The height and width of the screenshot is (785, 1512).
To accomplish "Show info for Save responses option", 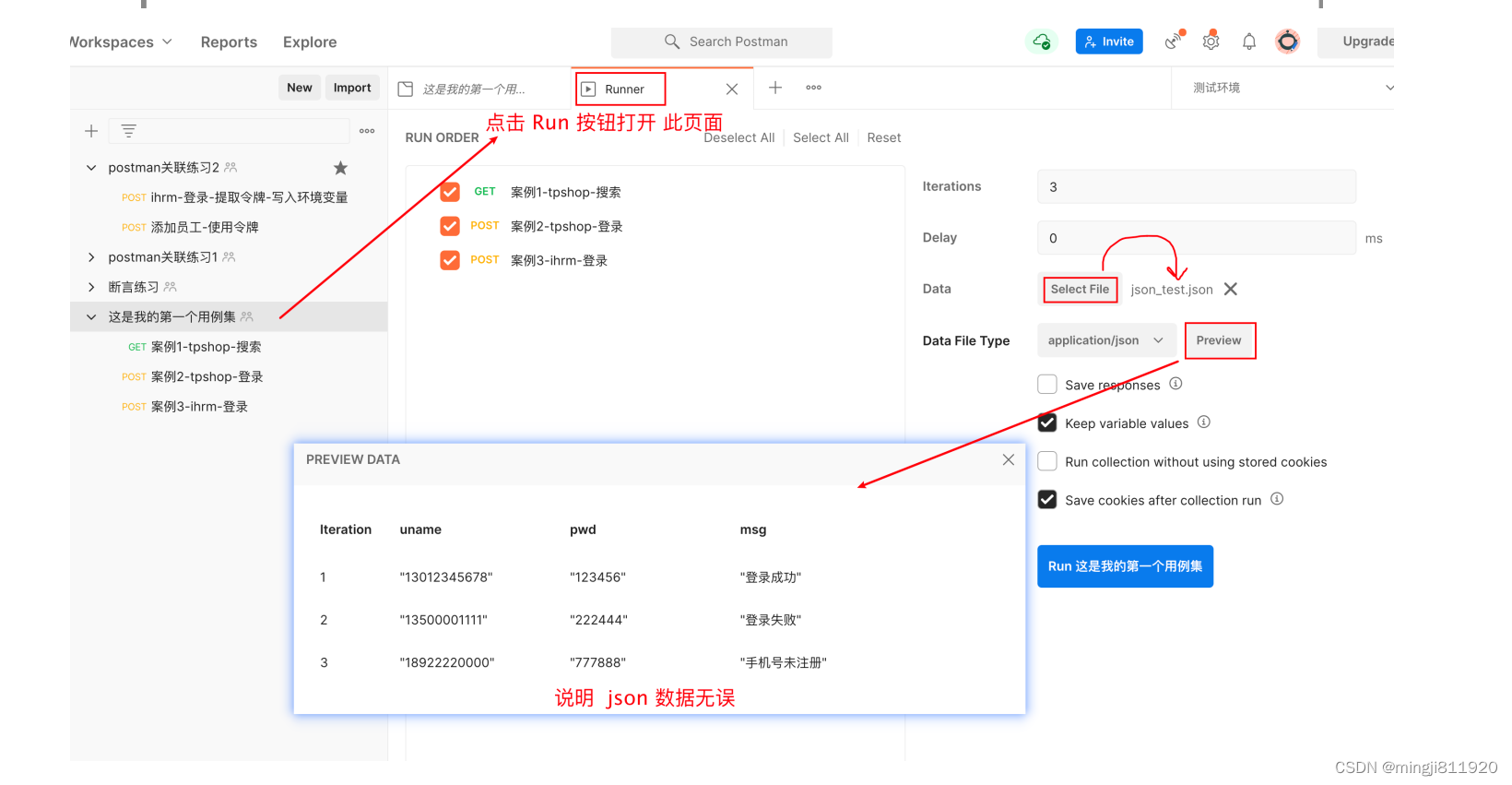I will [1175, 384].
